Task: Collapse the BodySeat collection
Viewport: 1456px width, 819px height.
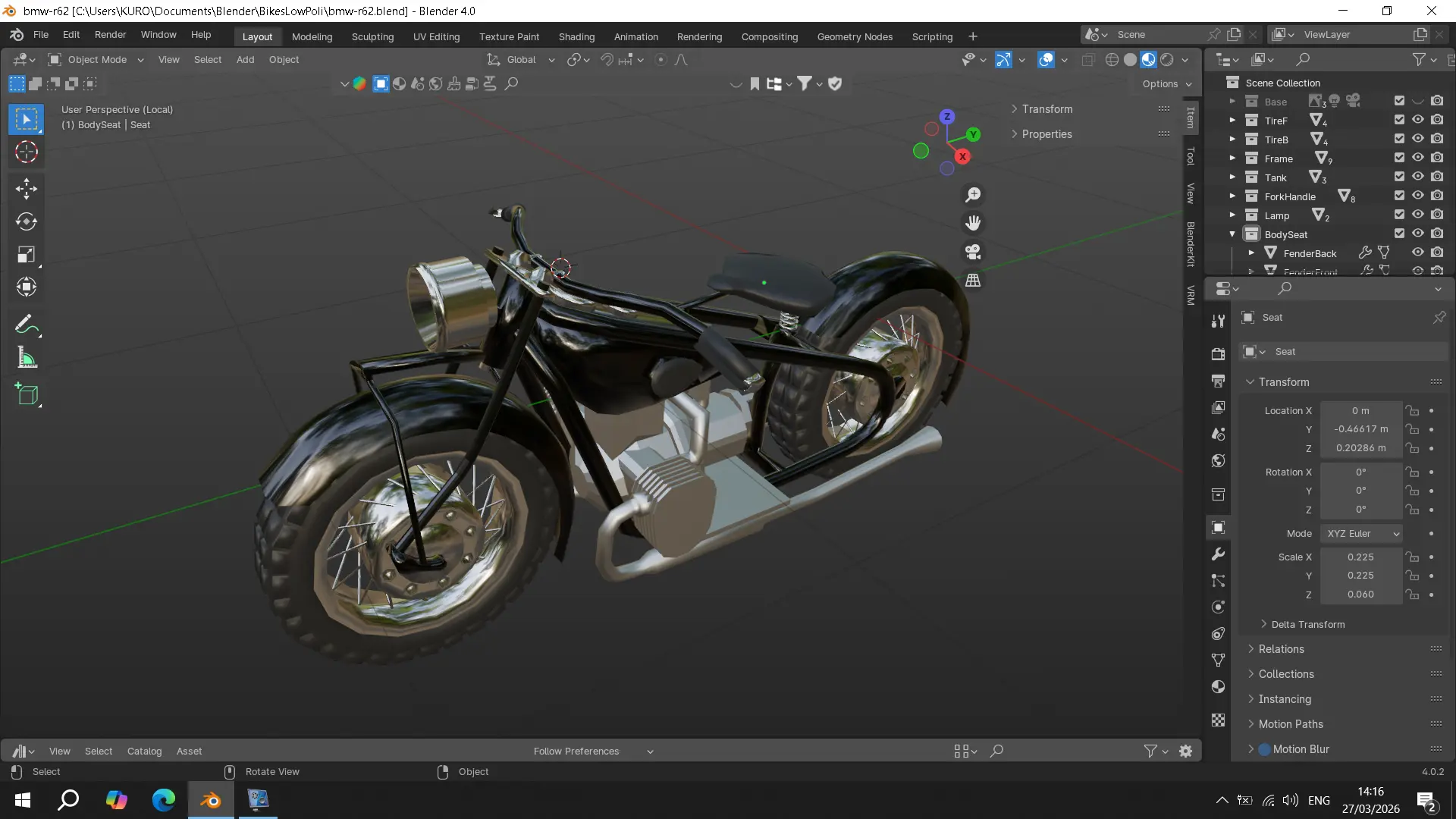Action: (x=1232, y=234)
